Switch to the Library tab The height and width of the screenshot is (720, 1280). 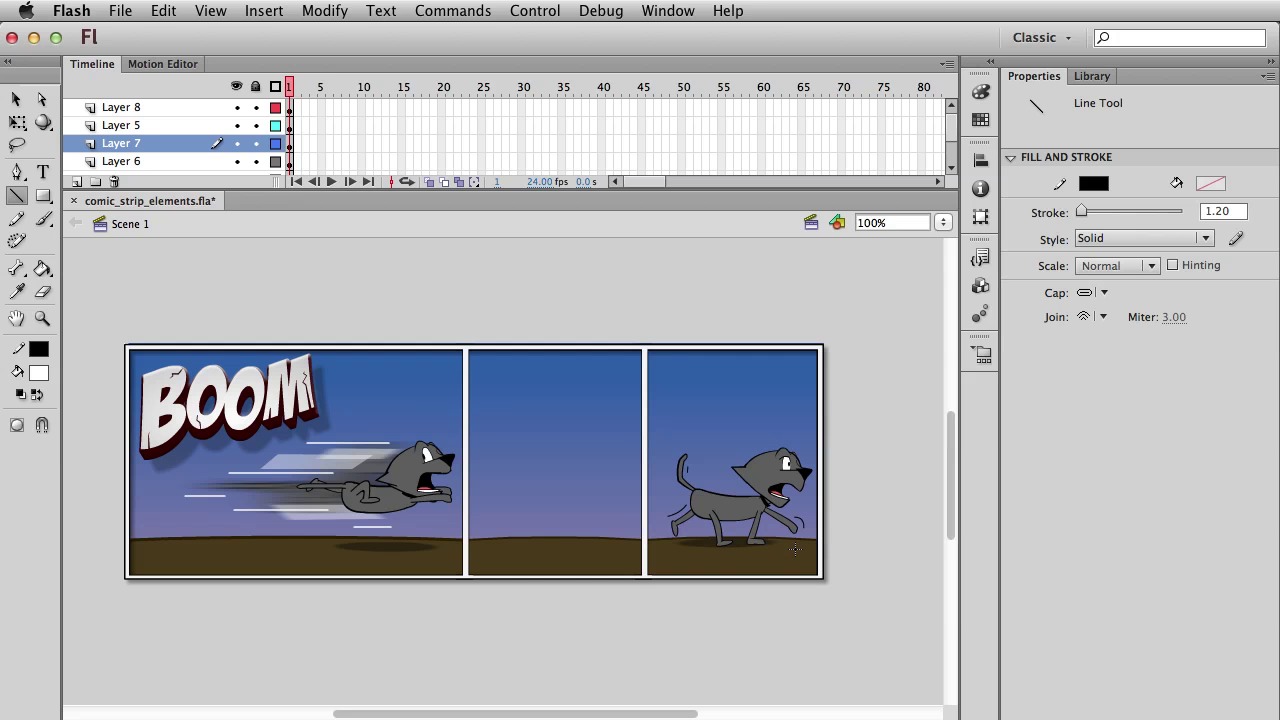1092,76
